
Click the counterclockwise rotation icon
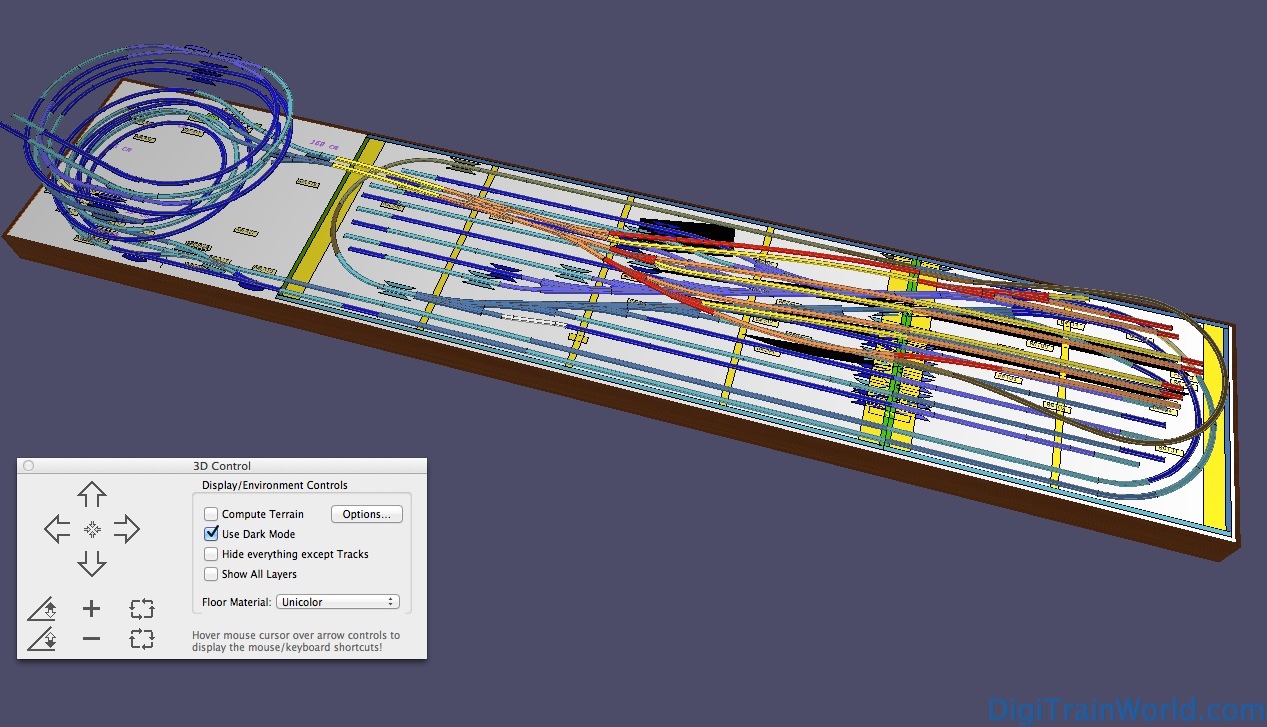[x=141, y=608]
